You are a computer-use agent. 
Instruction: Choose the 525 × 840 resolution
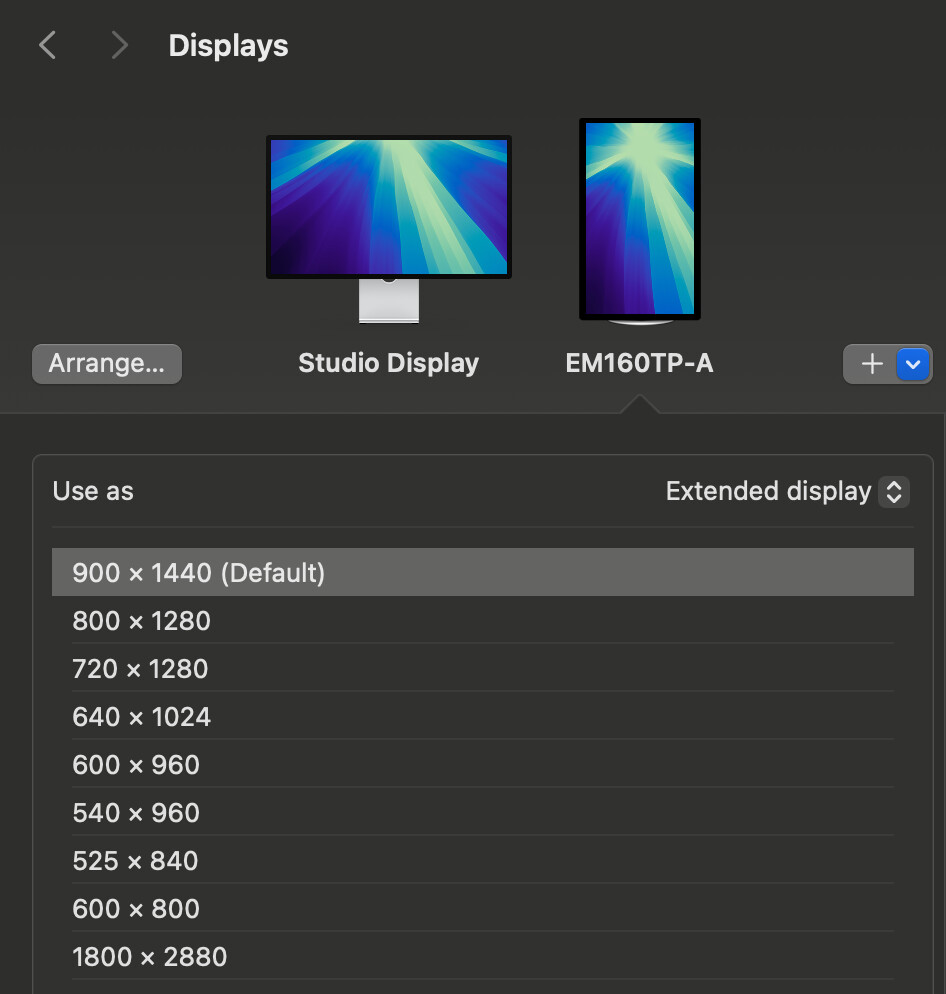pyautogui.click(x=483, y=861)
